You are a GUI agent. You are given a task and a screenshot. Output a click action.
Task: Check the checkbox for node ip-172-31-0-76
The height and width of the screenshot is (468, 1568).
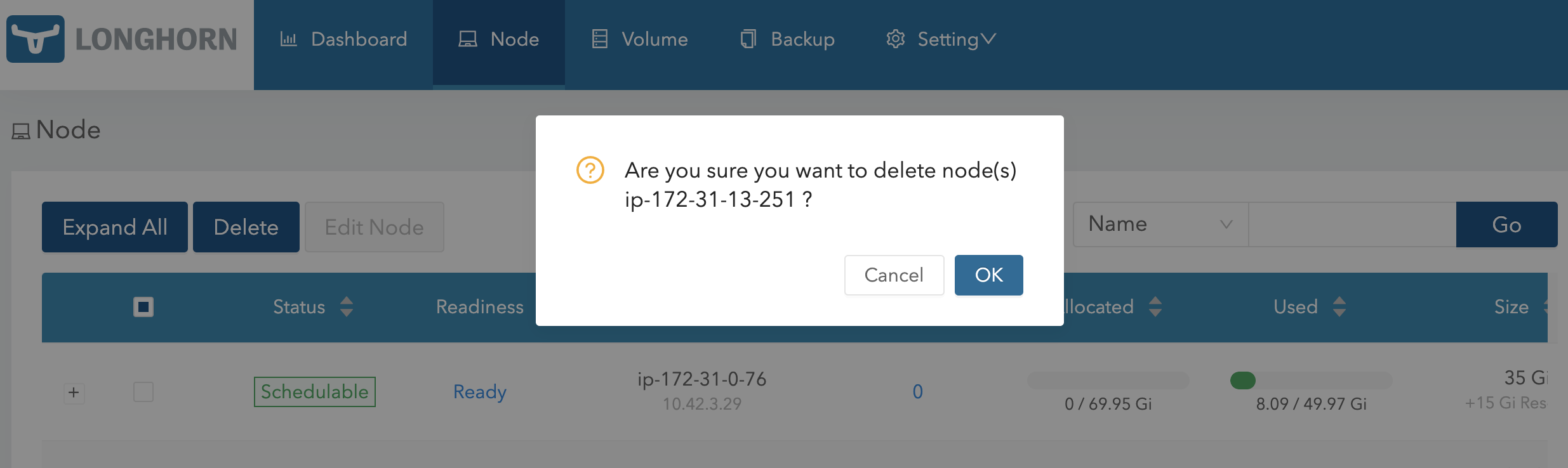(x=143, y=392)
